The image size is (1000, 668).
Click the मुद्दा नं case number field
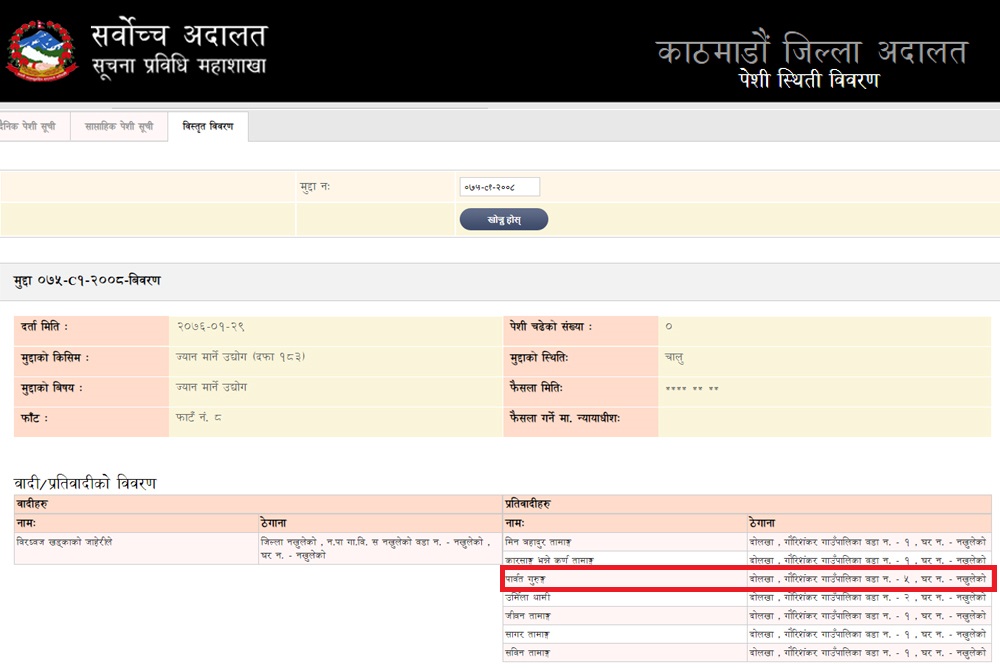pyautogui.click(x=499, y=187)
